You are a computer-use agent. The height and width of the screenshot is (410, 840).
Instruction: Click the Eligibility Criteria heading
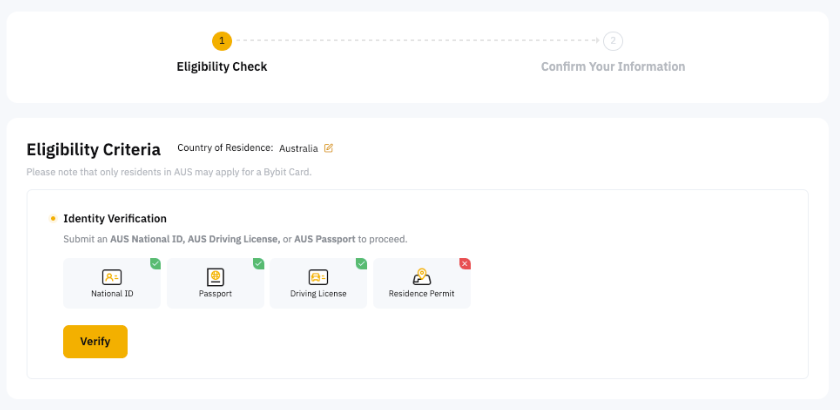[x=93, y=150]
